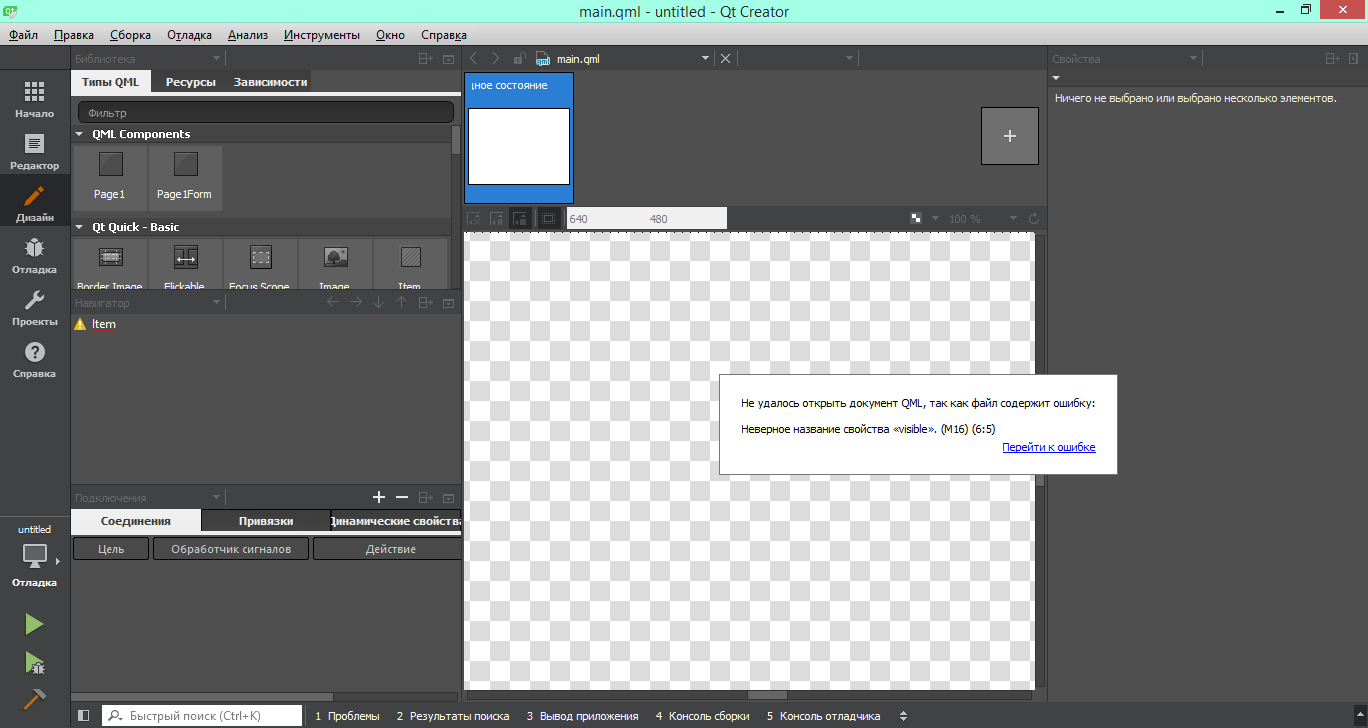Add a new connection with plus
The height and width of the screenshot is (728, 1368).
pyautogui.click(x=379, y=497)
